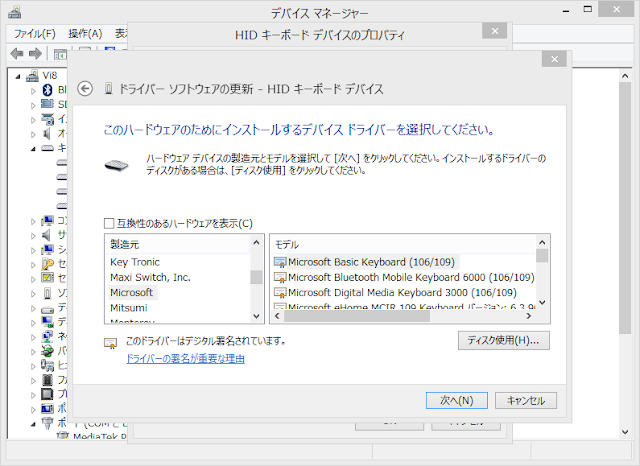Click the Bluetooth icon in device tree

[48, 90]
